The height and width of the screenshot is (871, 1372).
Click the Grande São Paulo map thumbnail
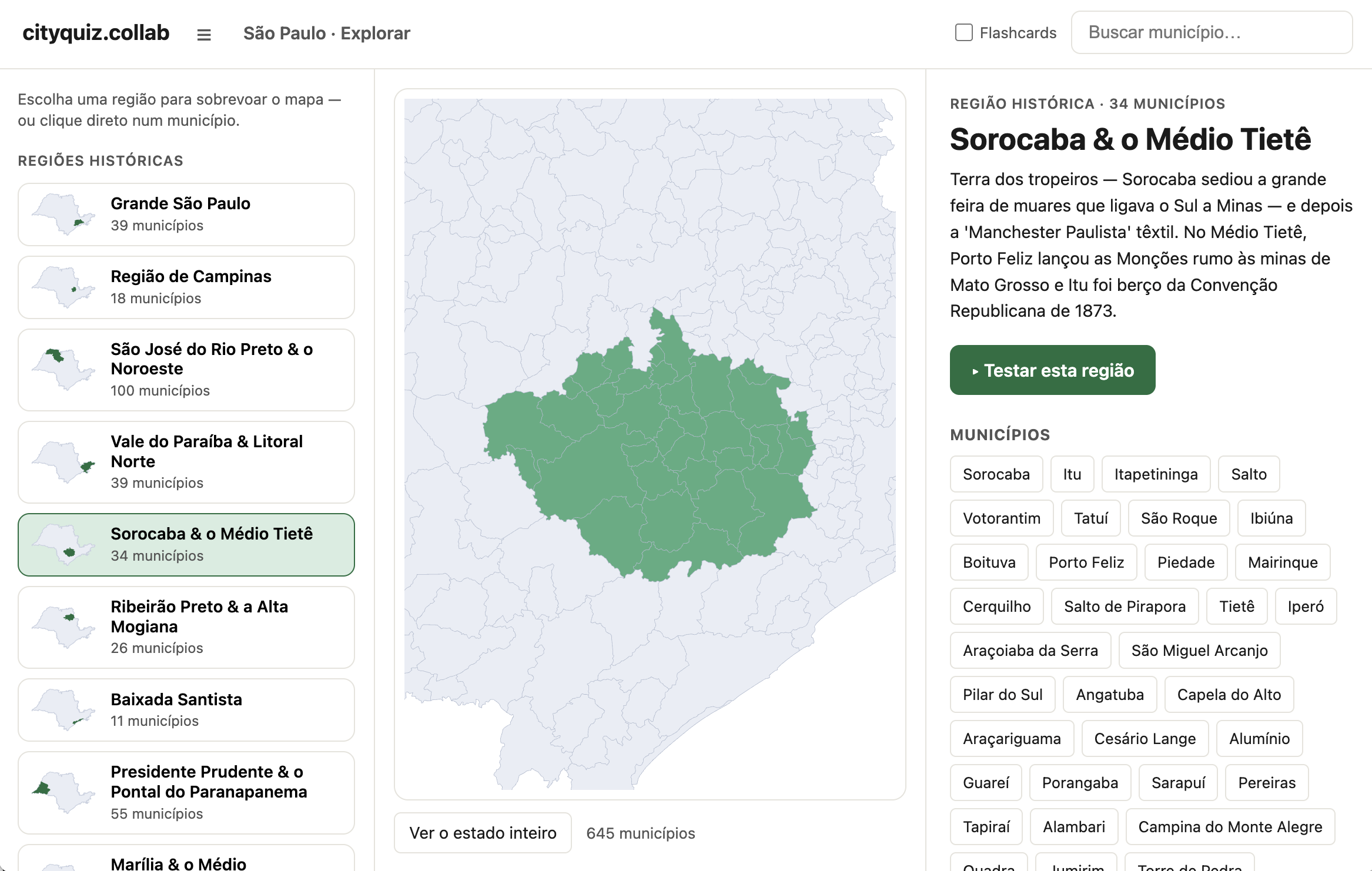coord(63,215)
